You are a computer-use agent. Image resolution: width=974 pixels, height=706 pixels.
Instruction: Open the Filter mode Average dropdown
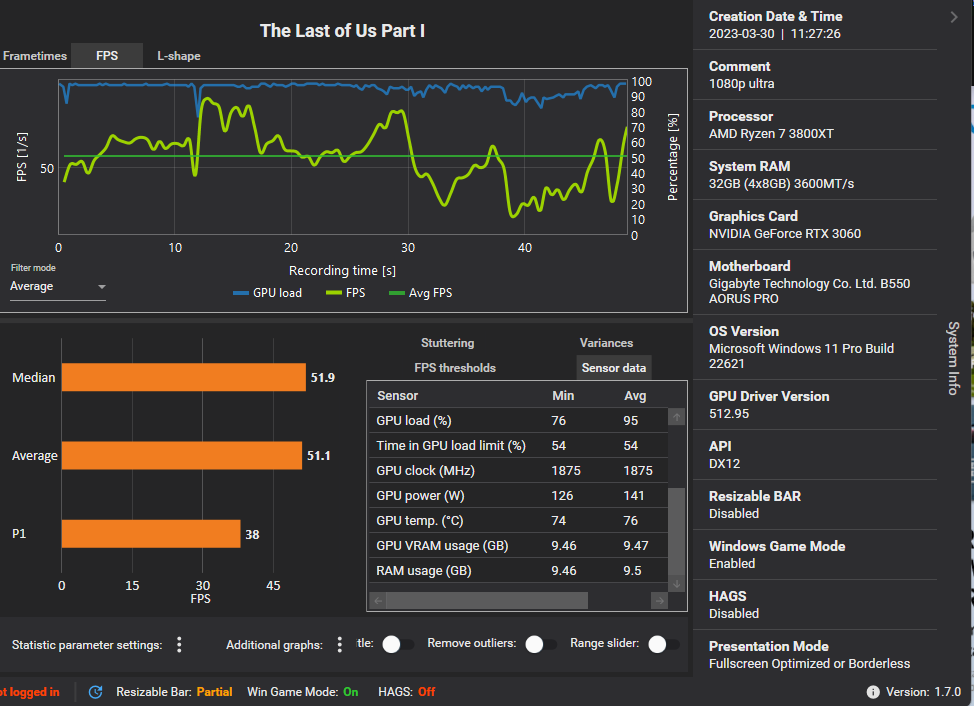tap(58, 286)
